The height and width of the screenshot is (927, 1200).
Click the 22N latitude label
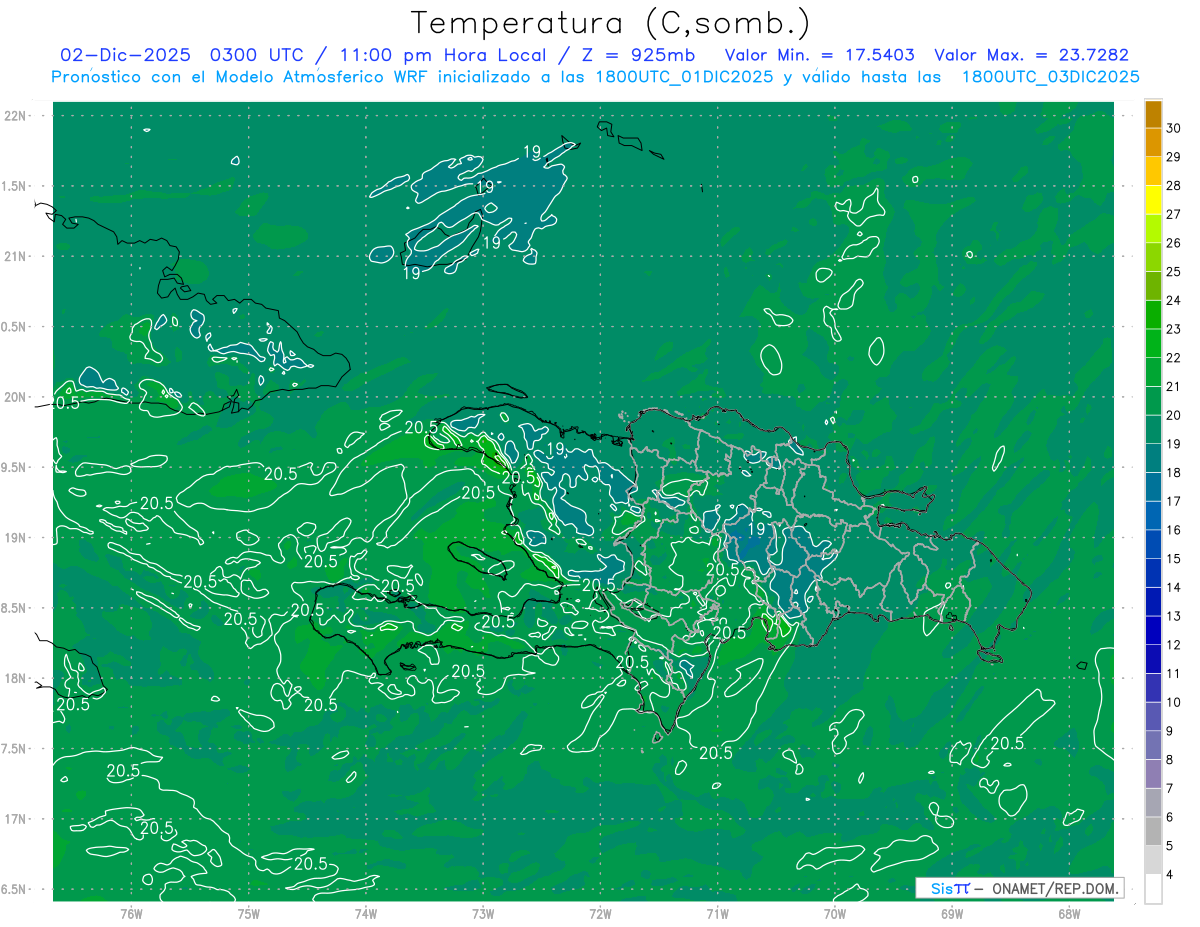click(16, 115)
